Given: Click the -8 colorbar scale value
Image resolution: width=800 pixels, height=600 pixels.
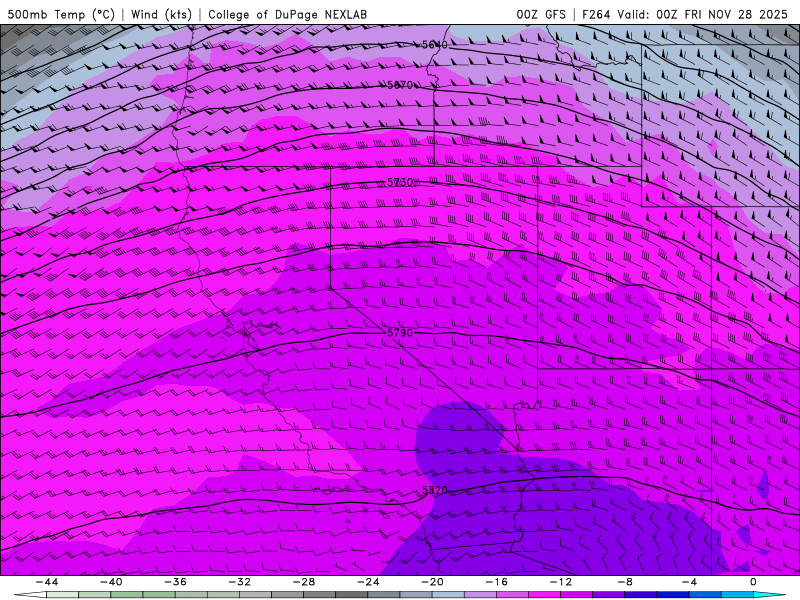Looking at the screenshot, I should [x=625, y=582].
